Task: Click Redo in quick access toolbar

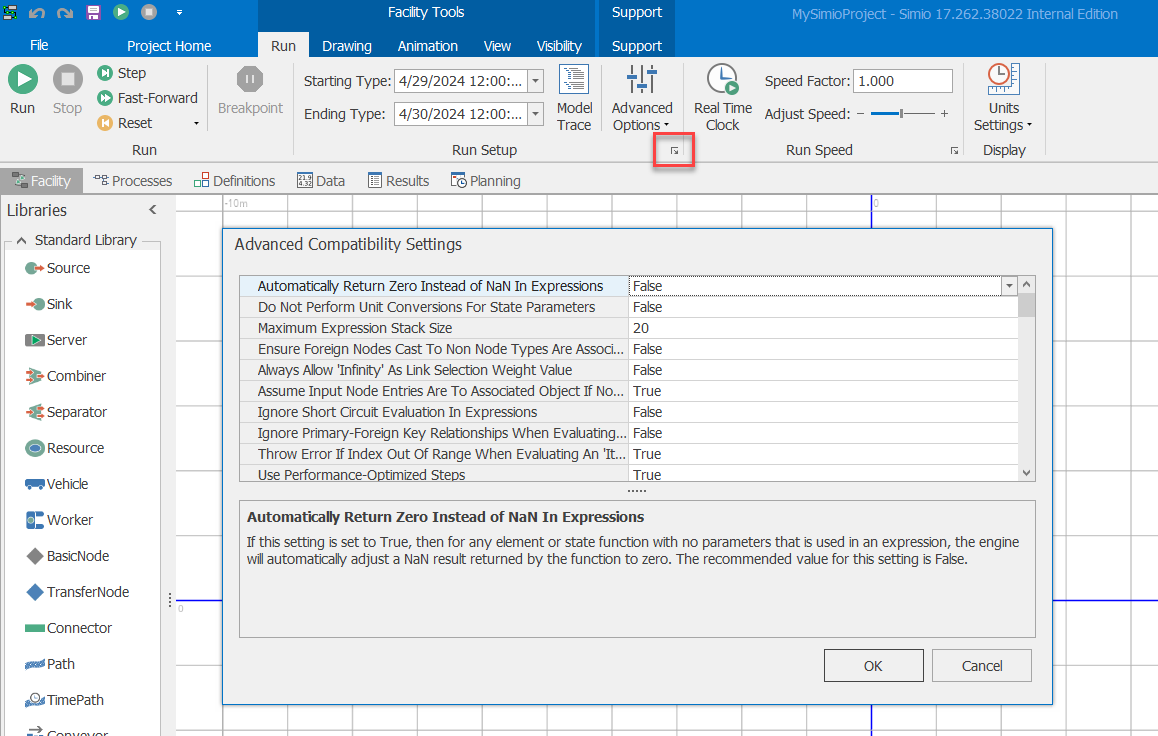Action: tap(65, 13)
